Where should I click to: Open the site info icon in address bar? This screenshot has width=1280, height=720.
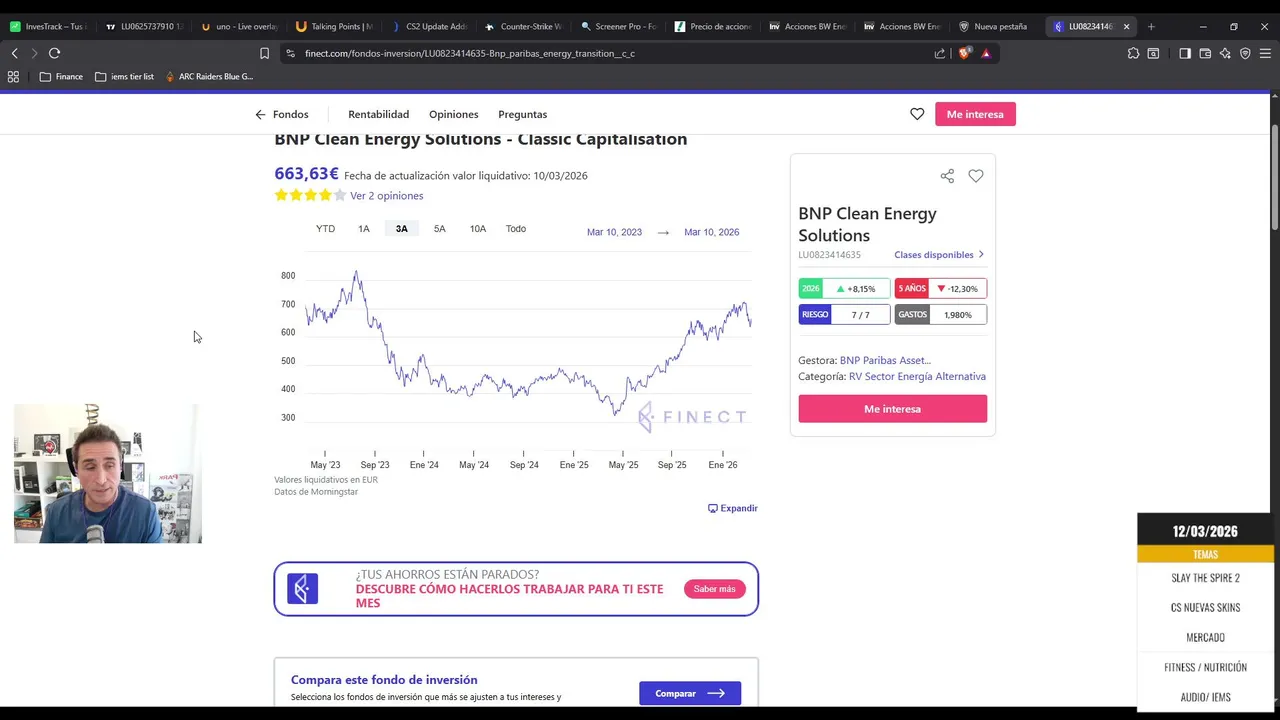pyautogui.click(x=290, y=53)
